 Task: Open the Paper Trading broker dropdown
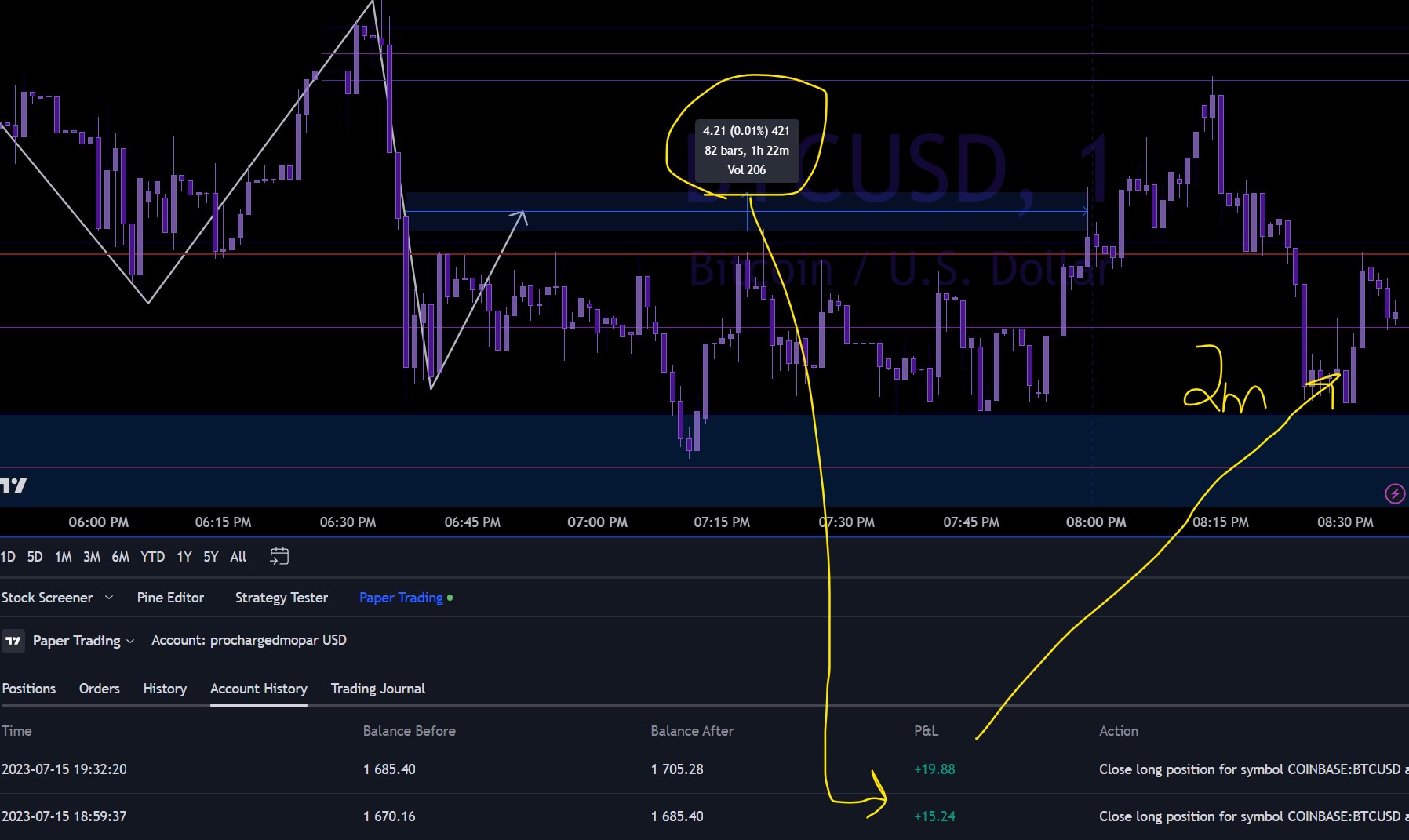(83, 641)
